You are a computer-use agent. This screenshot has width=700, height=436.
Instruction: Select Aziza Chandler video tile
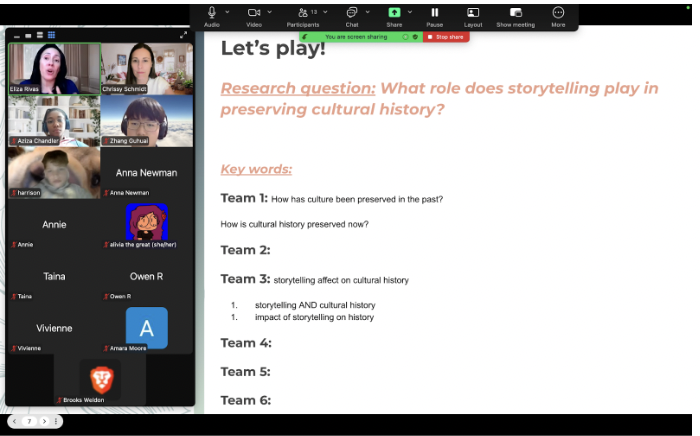point(54,120)
